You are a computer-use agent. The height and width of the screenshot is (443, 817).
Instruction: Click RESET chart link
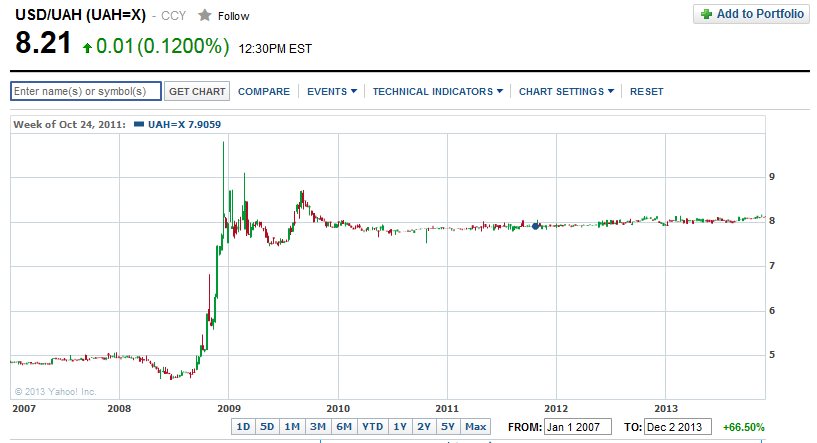(647, 91)
